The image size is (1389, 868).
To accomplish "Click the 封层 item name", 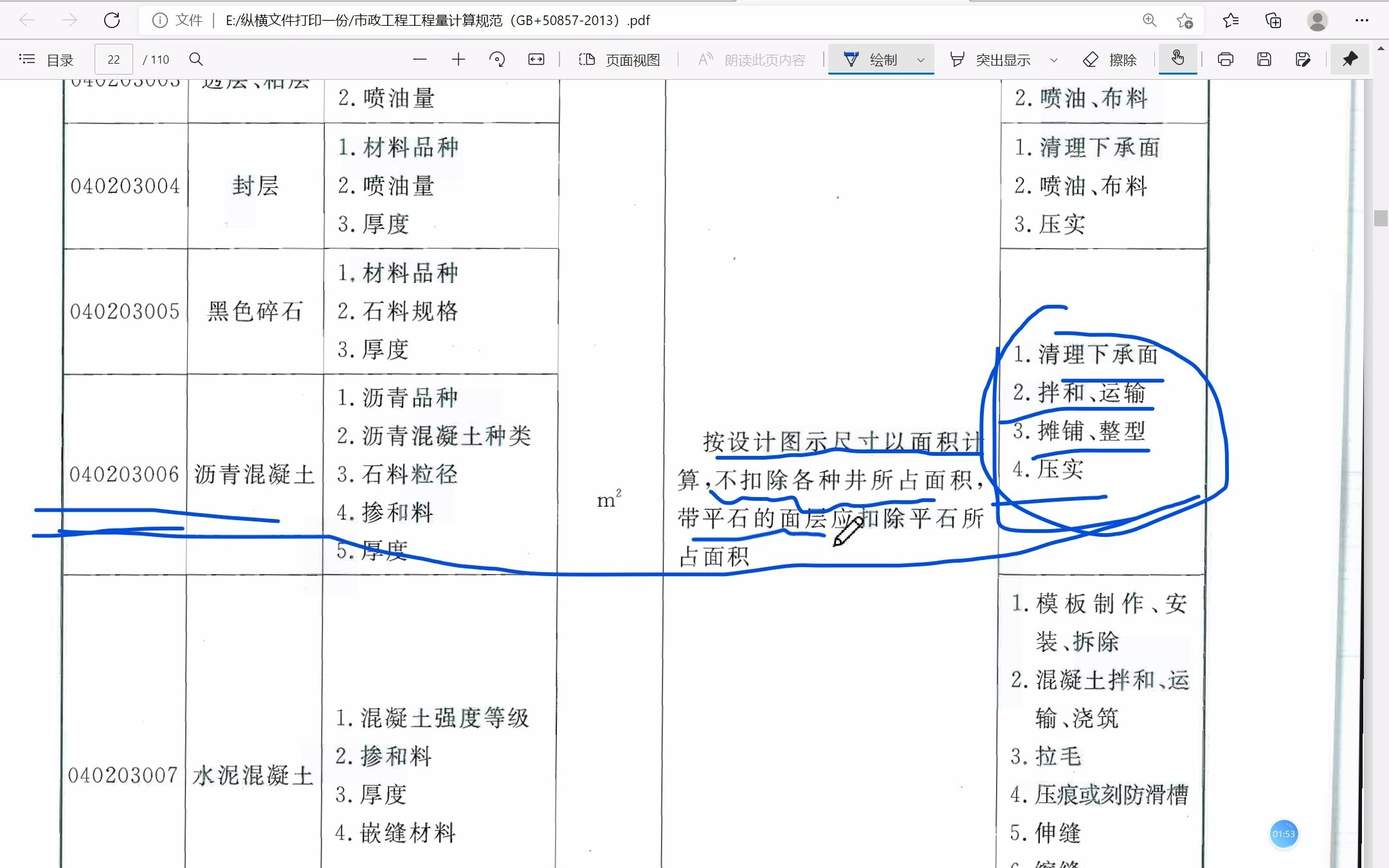I will point(255,186).
